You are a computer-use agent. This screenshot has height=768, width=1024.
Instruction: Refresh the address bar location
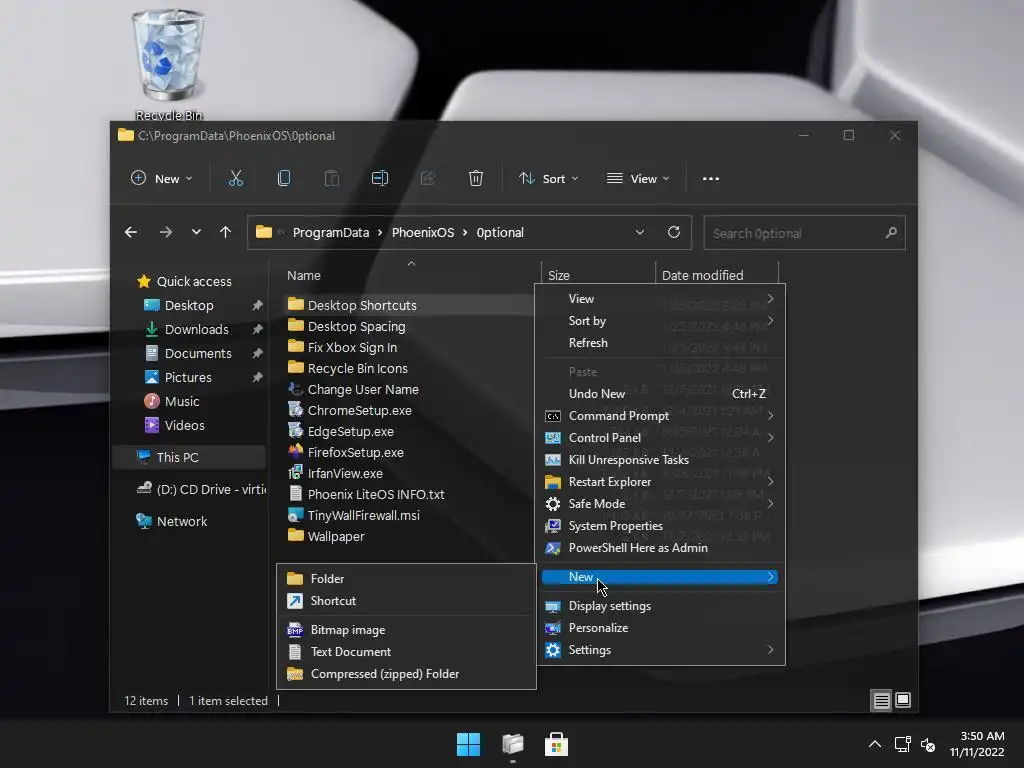point(674,232)
